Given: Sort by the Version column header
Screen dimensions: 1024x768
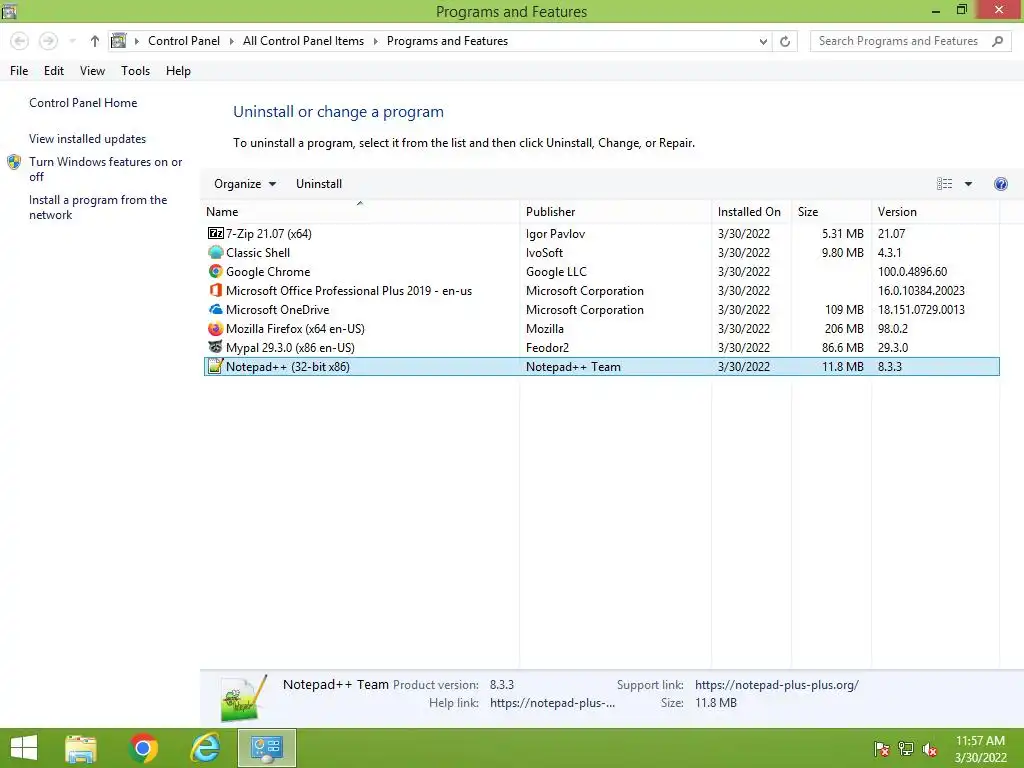Looking at the screenshot, I should (935, 212).
